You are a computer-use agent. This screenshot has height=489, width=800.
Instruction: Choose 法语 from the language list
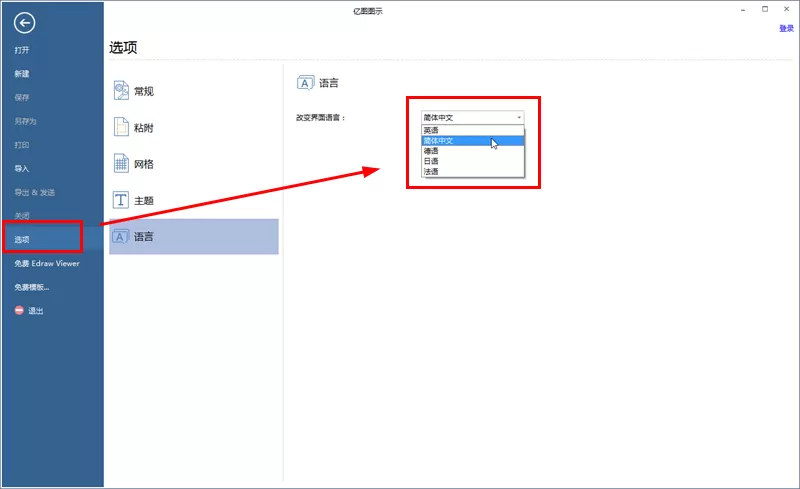point(473,172)
